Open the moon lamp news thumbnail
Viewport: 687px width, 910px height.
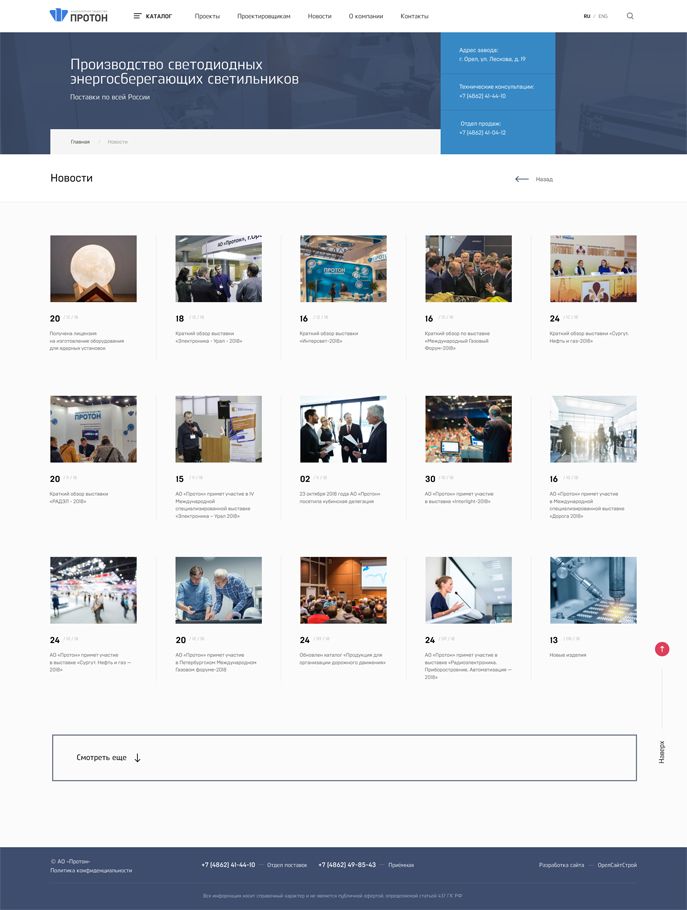[93, 268]
